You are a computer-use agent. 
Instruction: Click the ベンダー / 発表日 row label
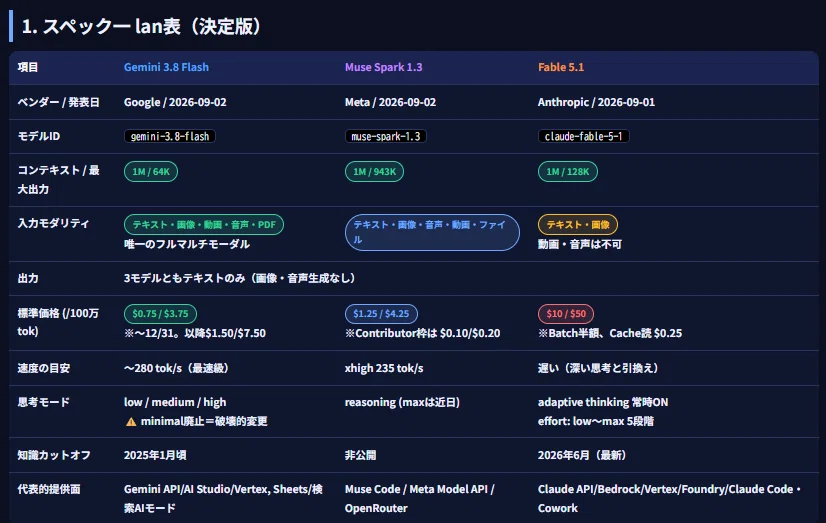[x=58, y=102]
